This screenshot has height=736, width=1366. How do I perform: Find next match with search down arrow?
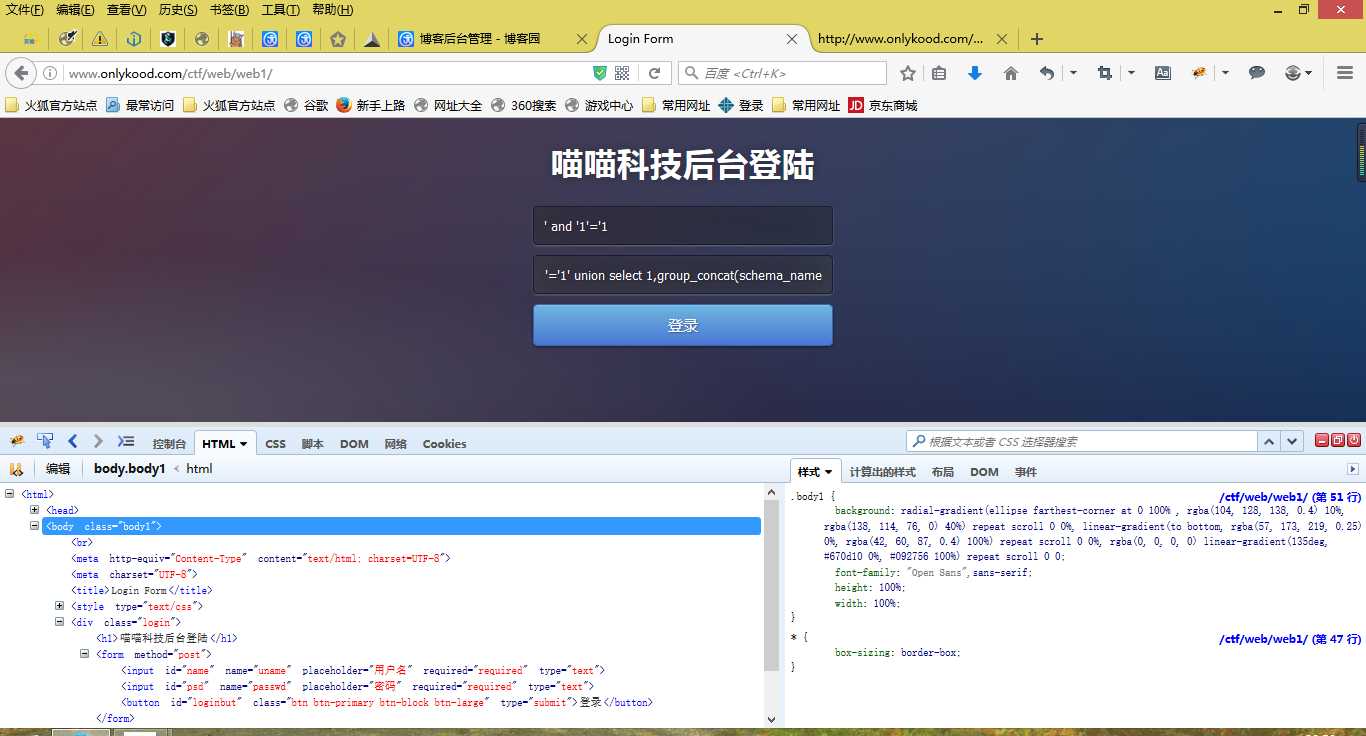pyautogui.click(x=1293, y=441)
